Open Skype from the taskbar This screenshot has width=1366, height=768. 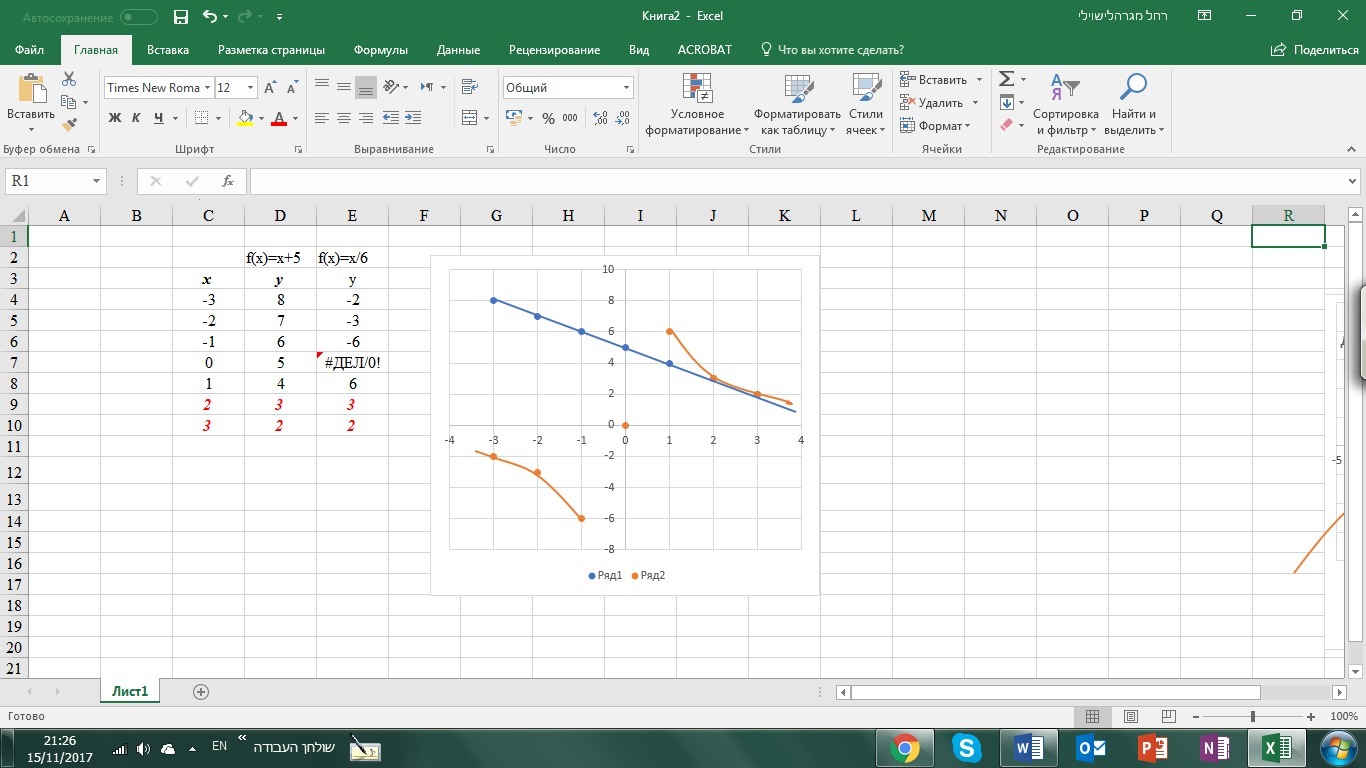pyautogui.click(x=966, y=748)
